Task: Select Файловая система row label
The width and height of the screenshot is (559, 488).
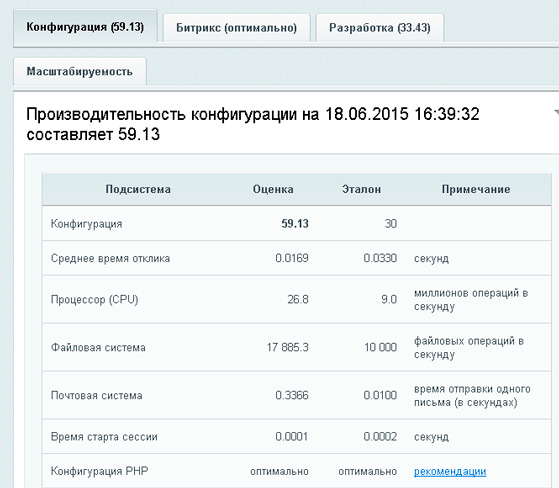Action: [x=98, y=347]
